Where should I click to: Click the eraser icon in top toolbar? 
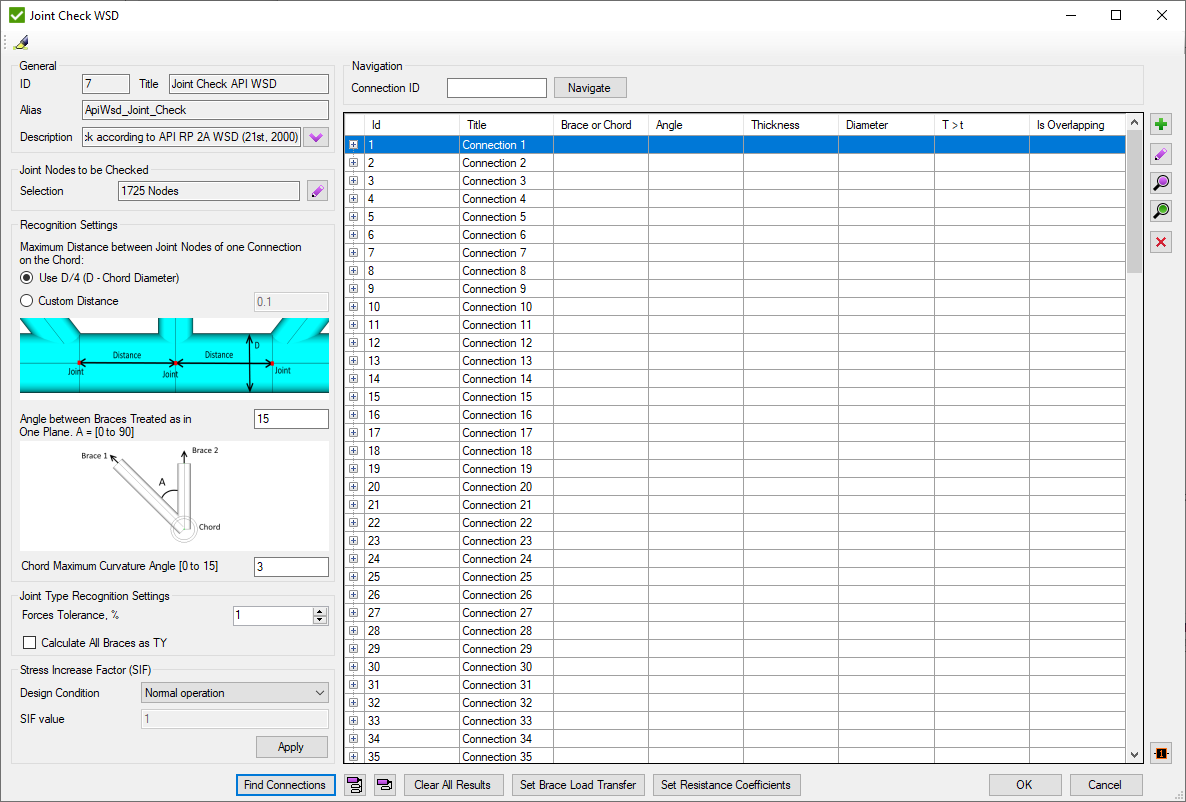tap(21, 42)
